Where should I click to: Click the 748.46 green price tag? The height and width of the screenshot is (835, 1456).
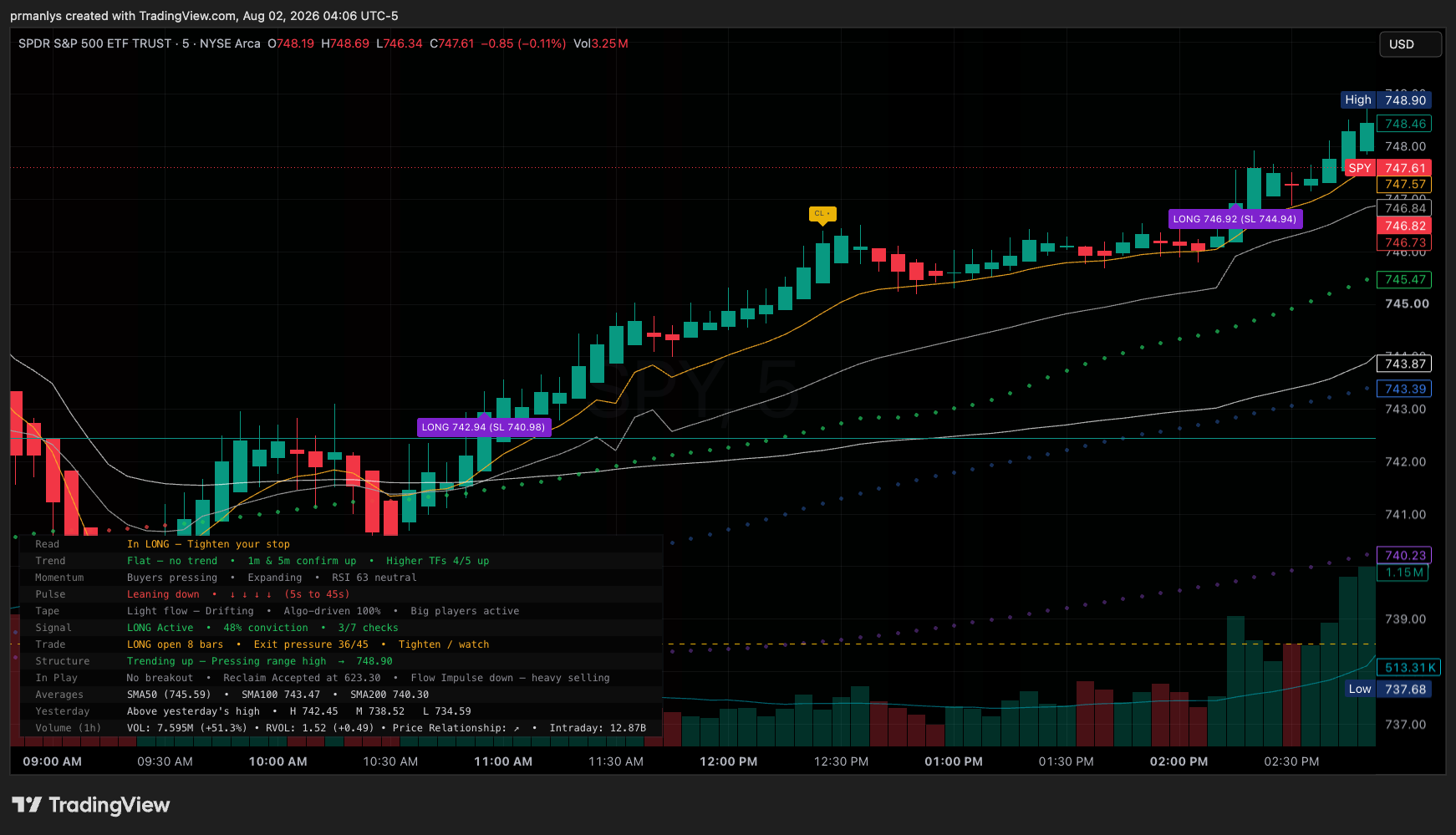click(x=1404, y=124)
